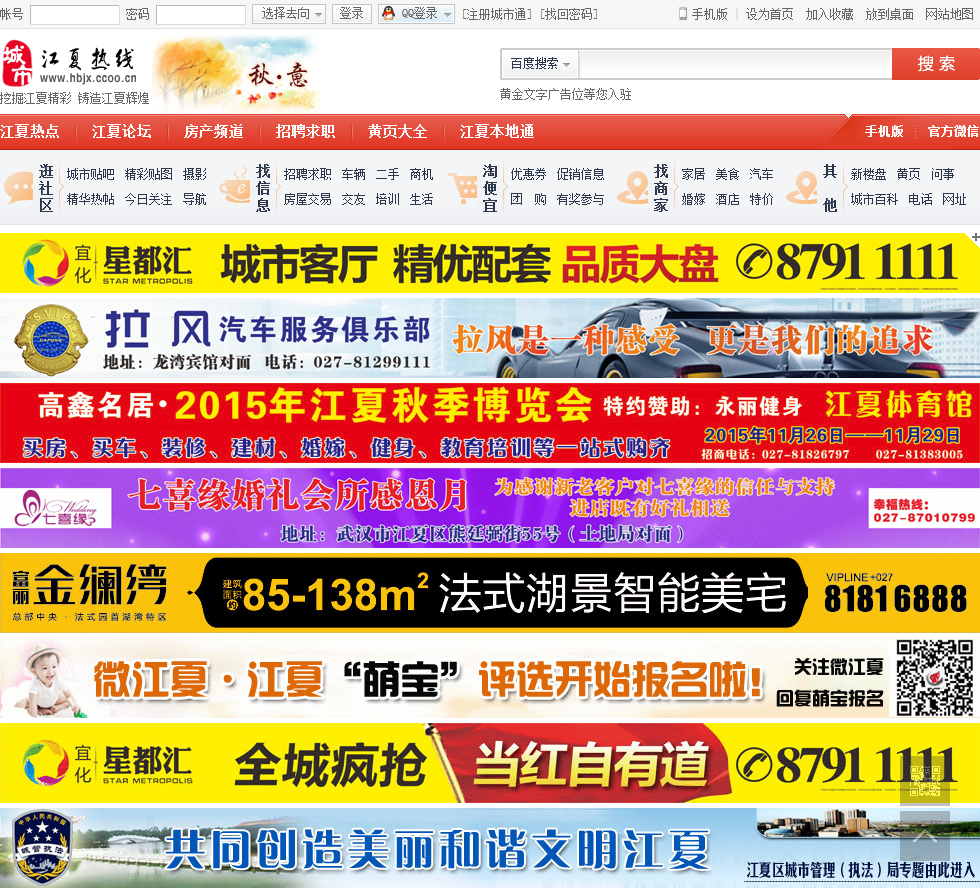Click the SVIP gold medal emblem

click(51, 339)
